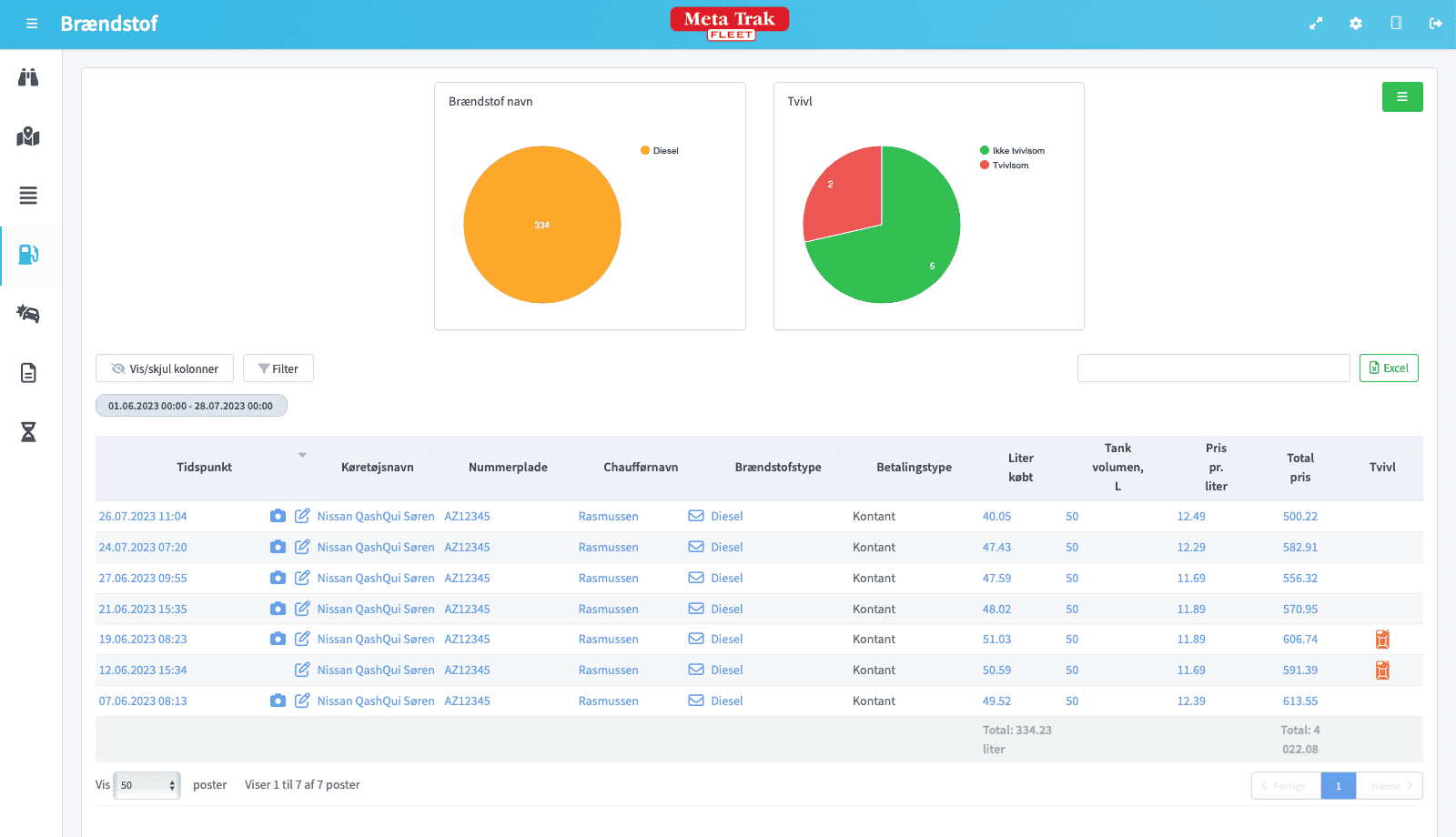Image resolution: width=1456 pixels, height=837 pixels.
Task: Toggle Diesel legend item in chart
Action: [x=660, y=151]
